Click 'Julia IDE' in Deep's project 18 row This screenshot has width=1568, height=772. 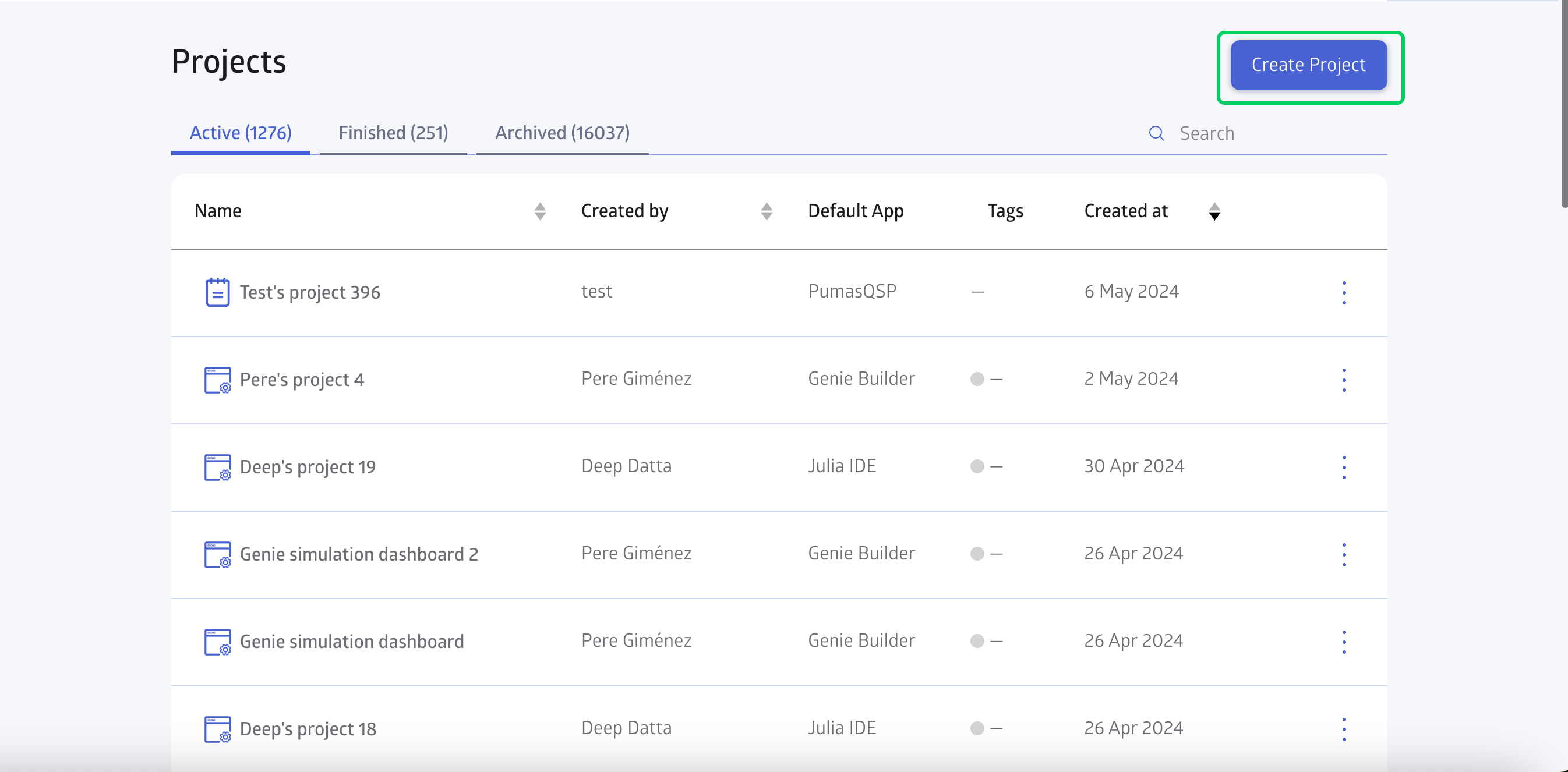[x=842, y=728]
